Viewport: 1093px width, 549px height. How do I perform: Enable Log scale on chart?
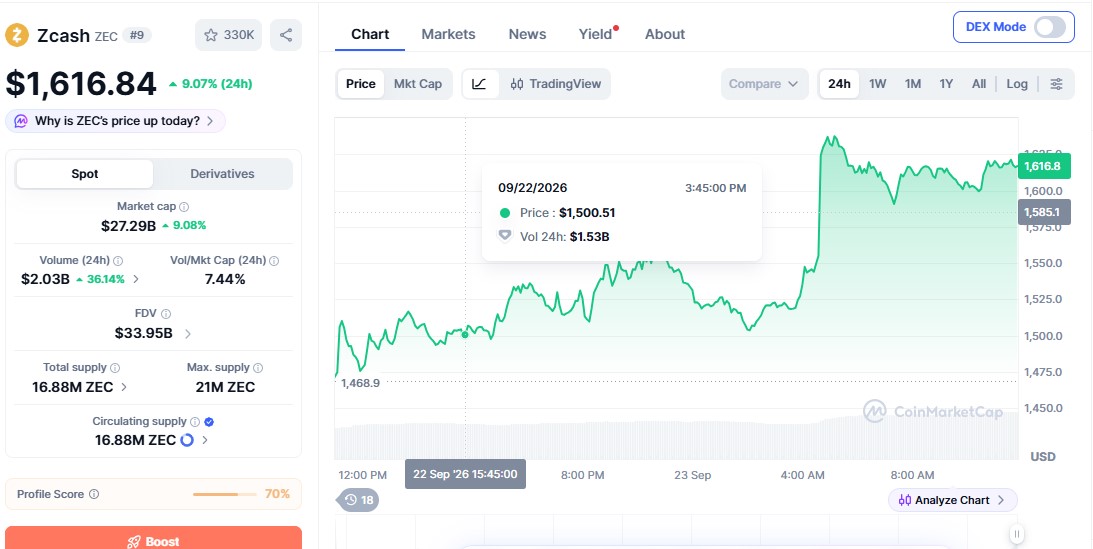coord(1017,84)
